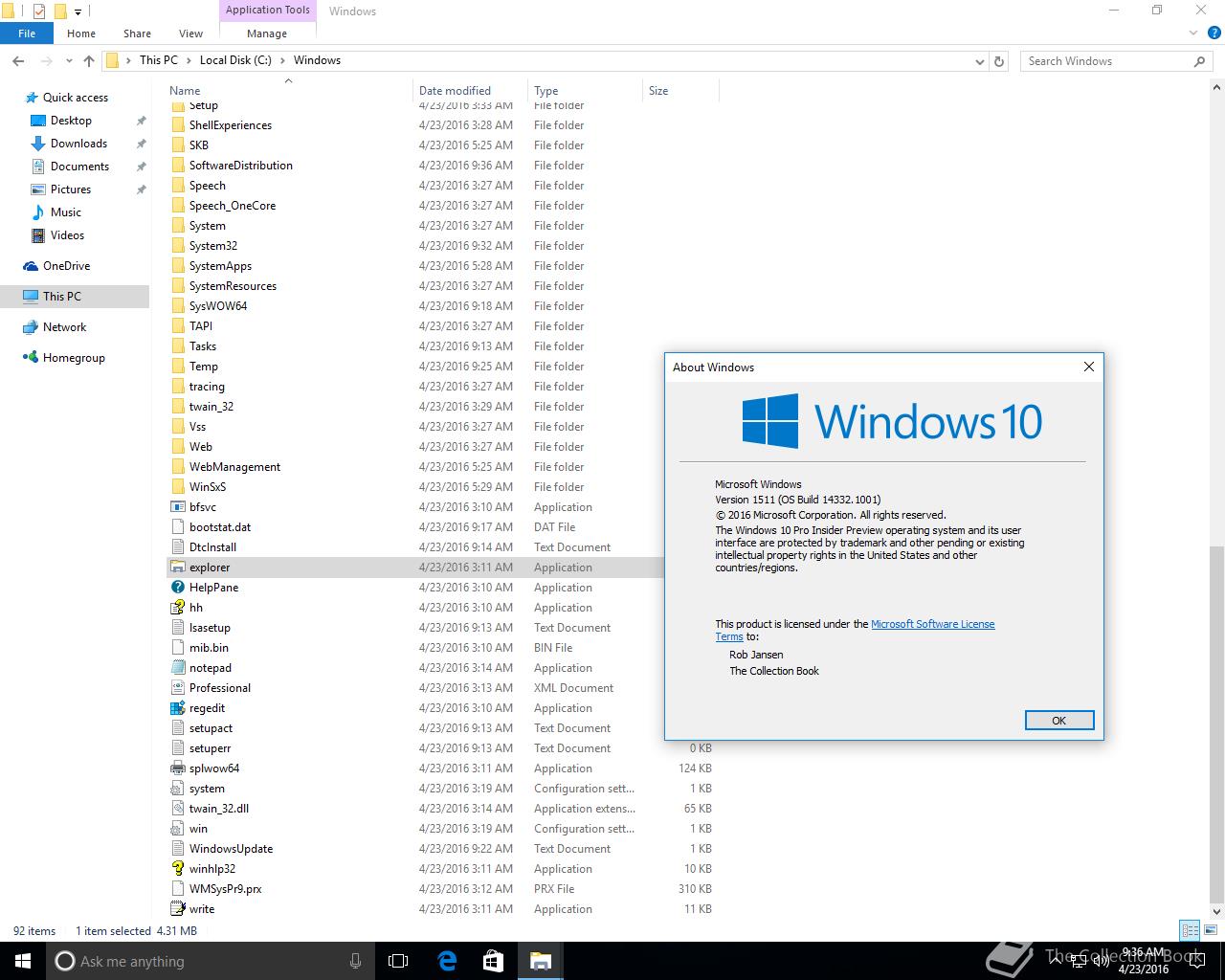Viewport: 1225px width, 980px height.
Task: Select the Professional XML document icon
Action: click(x=177, y=688)
